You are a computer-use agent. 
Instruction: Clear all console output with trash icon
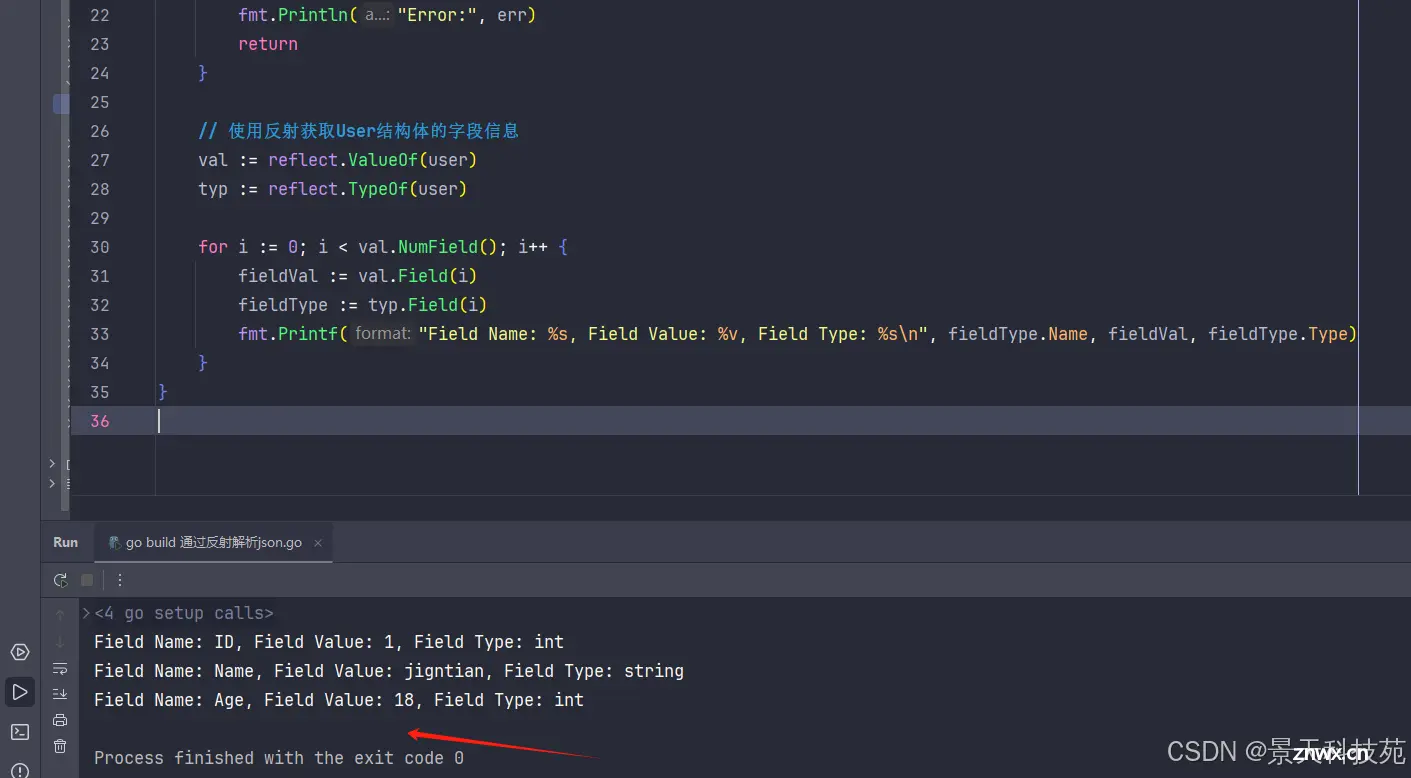pos(60,746)
